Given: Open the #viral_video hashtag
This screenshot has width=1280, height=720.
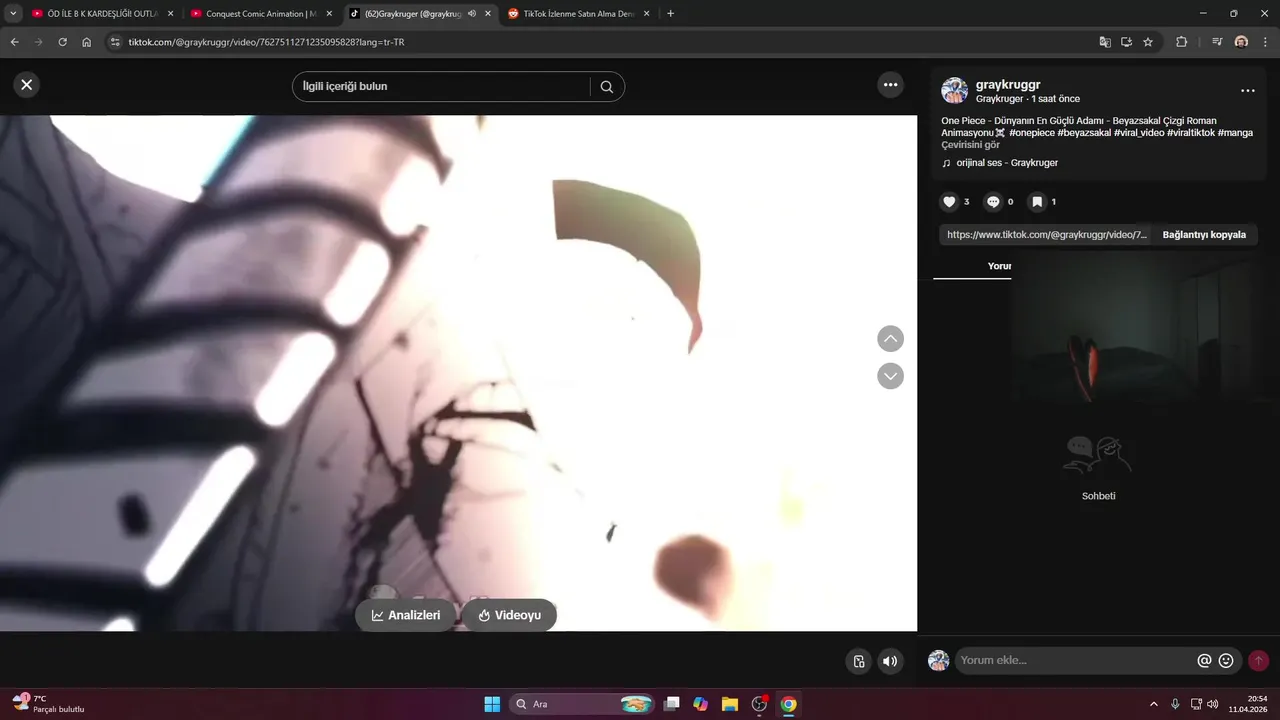Looking at the screenshot, I should point(1139,133).
